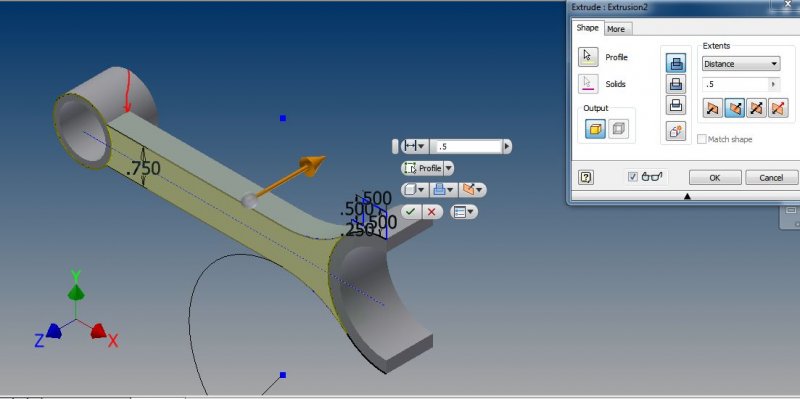The height and width of the screenshot is (399, 800).
Task: Select the Profile selection arrow button in dialog
Action: click(588, 57)
